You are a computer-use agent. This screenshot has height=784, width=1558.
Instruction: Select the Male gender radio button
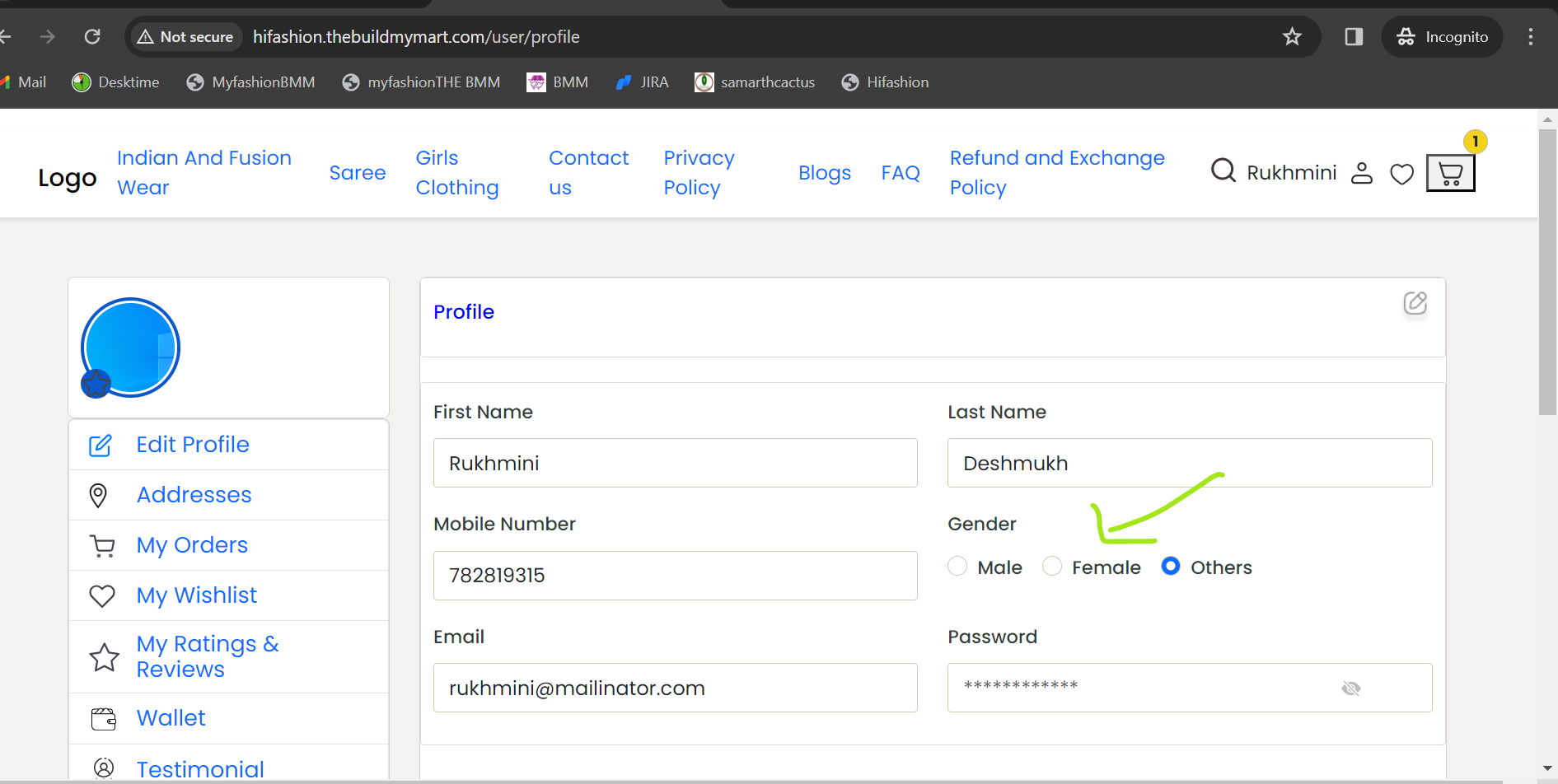coord(957,567)
